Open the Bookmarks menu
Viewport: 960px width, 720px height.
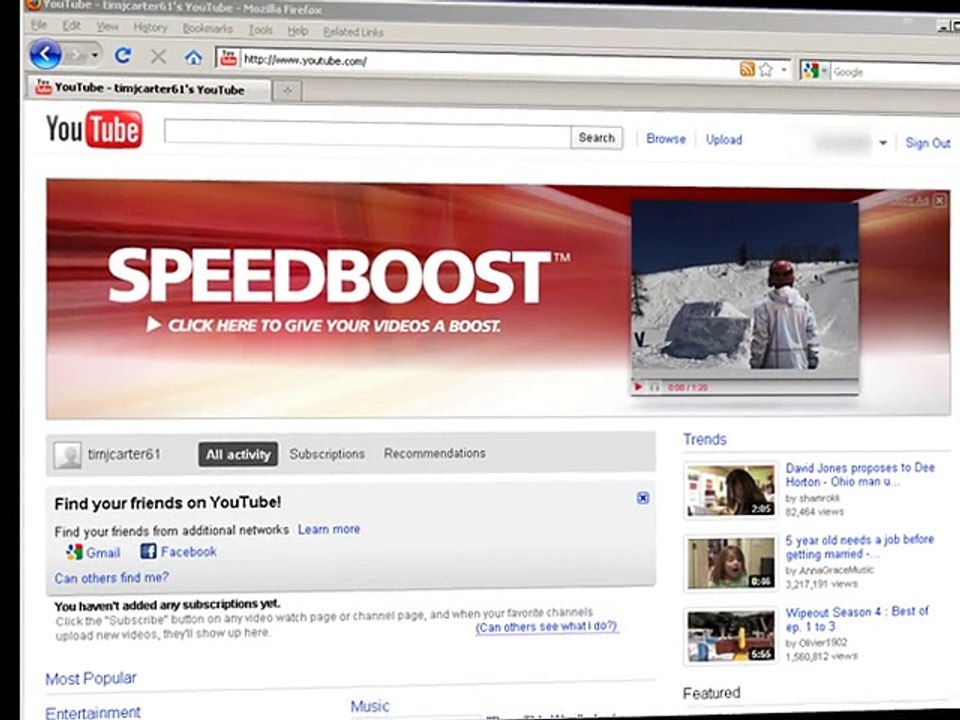(208, 29)
